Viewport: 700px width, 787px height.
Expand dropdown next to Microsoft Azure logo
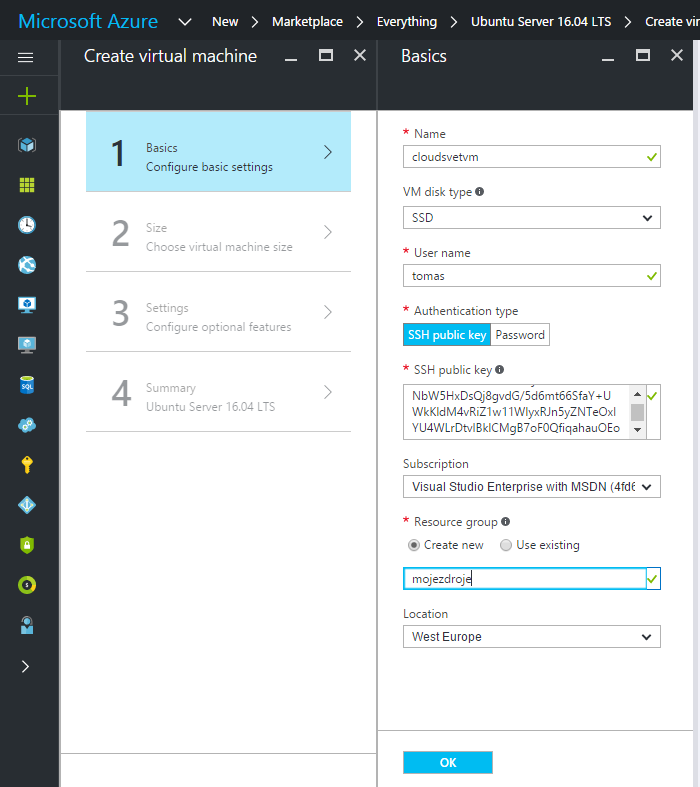(185, 22)
